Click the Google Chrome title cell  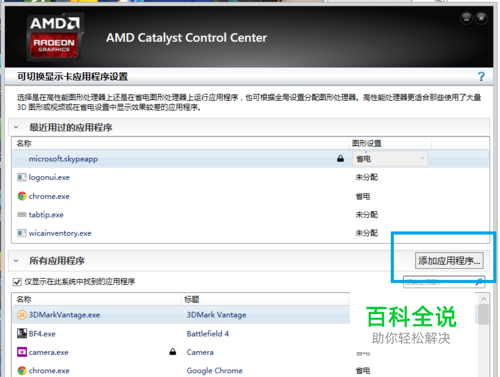coord(214,371)
